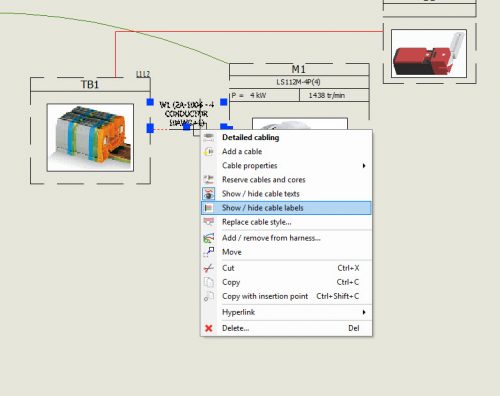Viewport: 500px width, 396px height.
Task: Click the Replace cable style icon
Action: [209, 222]
